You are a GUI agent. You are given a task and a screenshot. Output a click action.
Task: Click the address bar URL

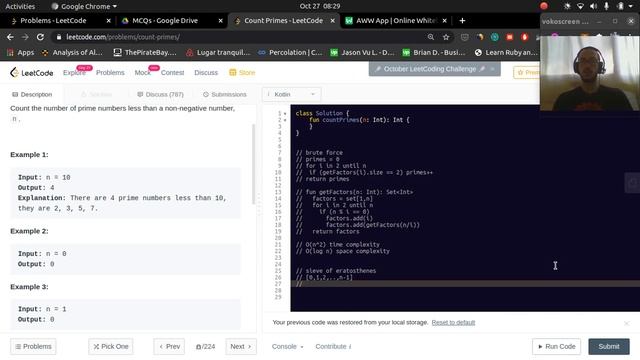pos(122,37)
